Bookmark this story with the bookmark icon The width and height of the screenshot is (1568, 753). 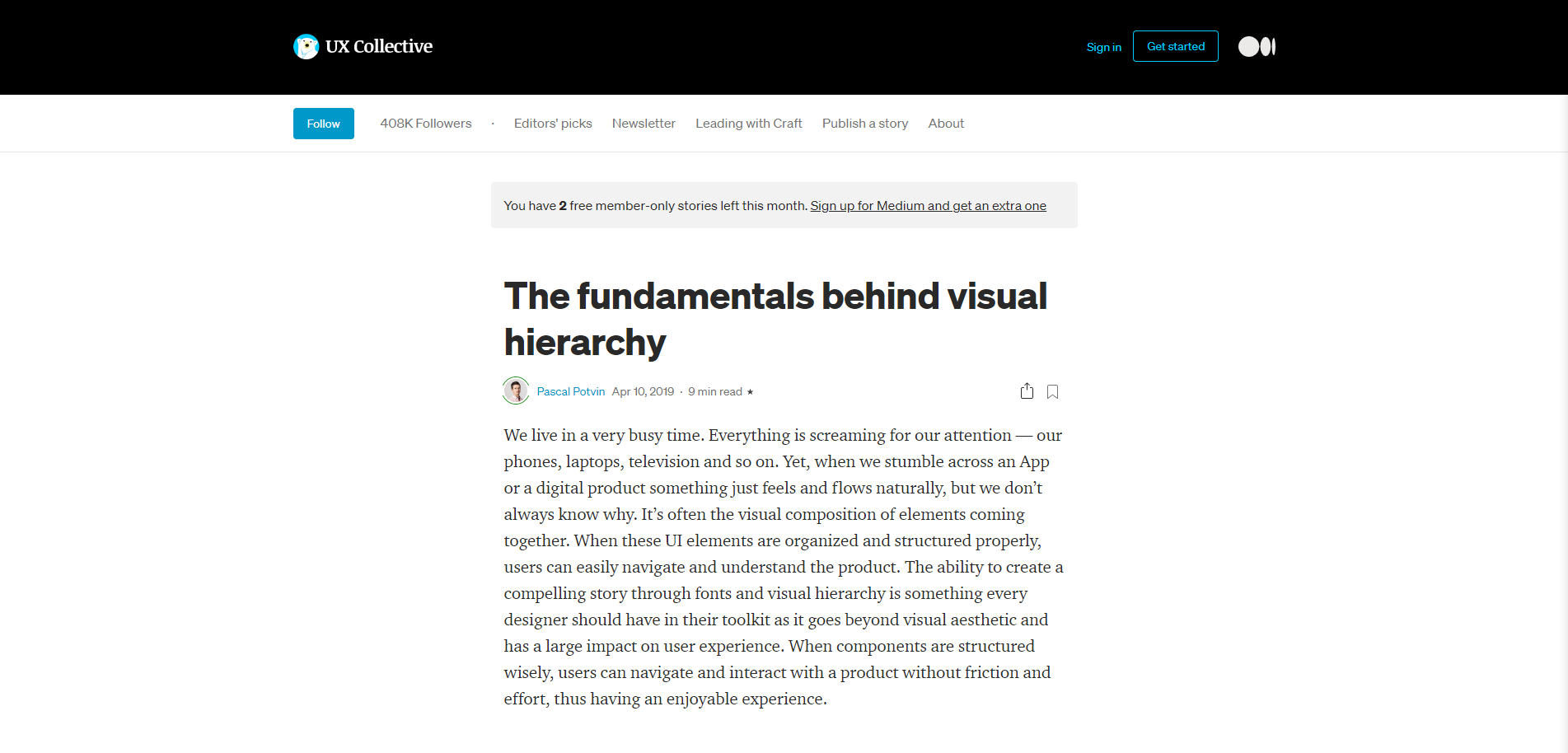[1052, 392]
